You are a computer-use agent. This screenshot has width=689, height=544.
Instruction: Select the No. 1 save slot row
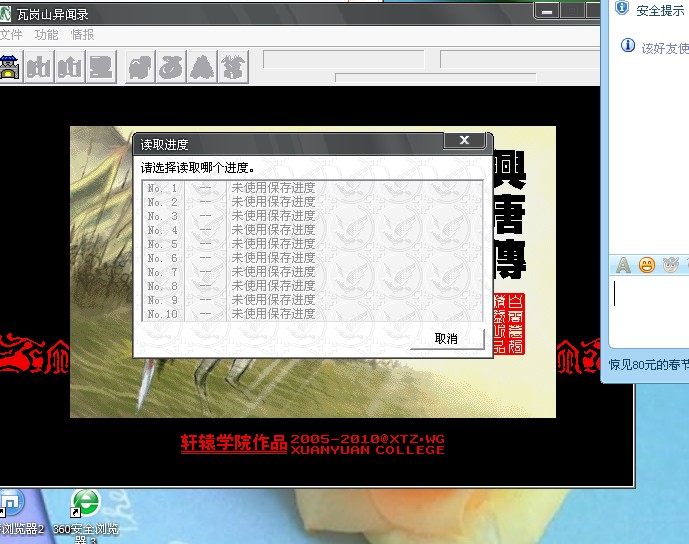[312, 188]
